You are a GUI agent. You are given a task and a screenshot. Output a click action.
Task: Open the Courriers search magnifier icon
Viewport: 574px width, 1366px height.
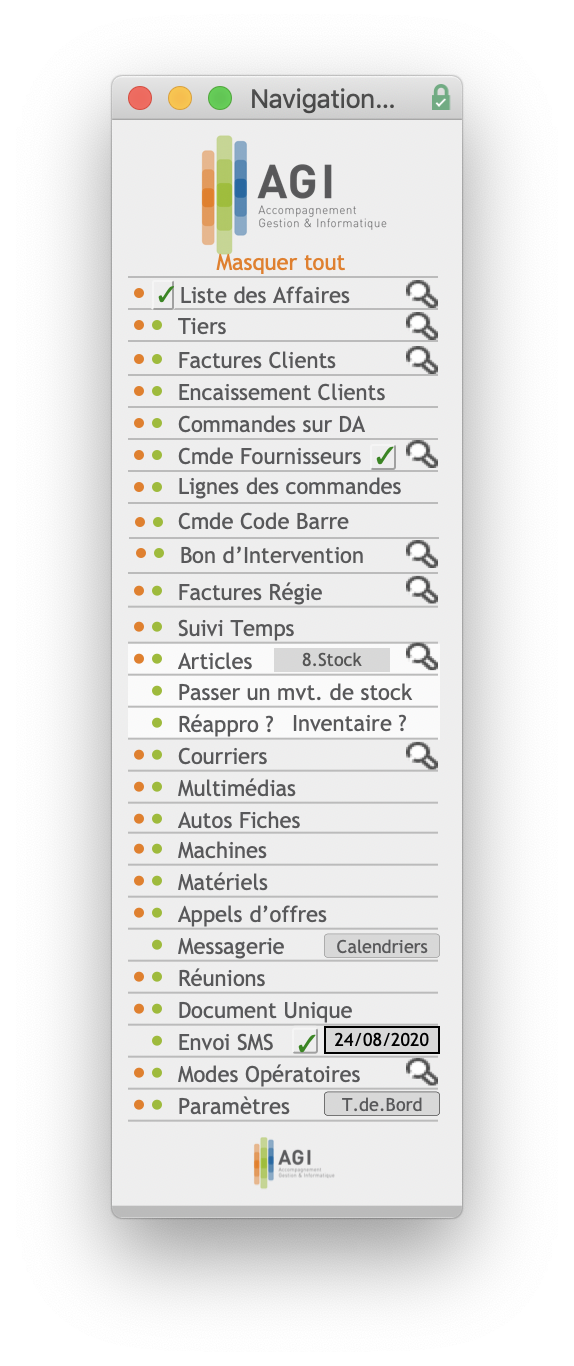click(422, 755)
